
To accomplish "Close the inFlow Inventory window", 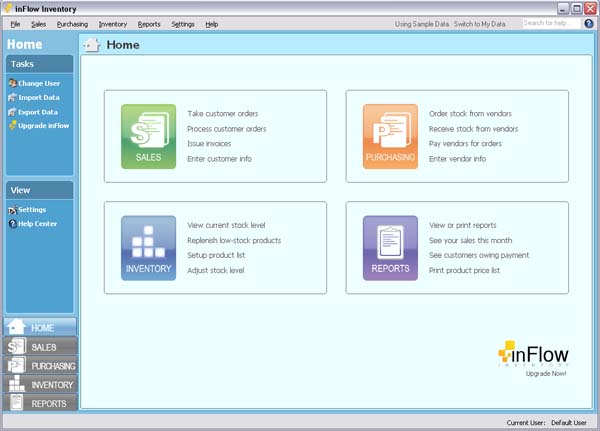I will pos(590,8).
